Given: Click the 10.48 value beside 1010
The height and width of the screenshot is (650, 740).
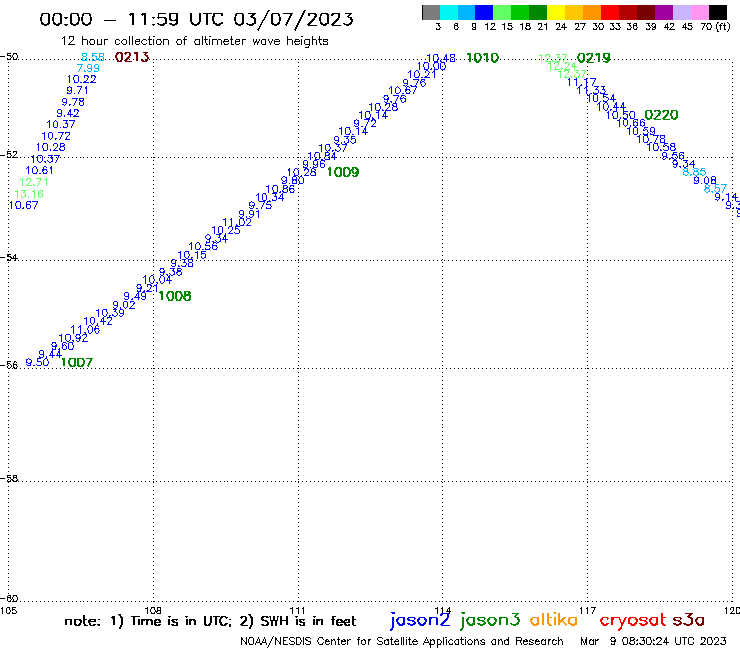Looking at the screenshot, I should [441, 59].
